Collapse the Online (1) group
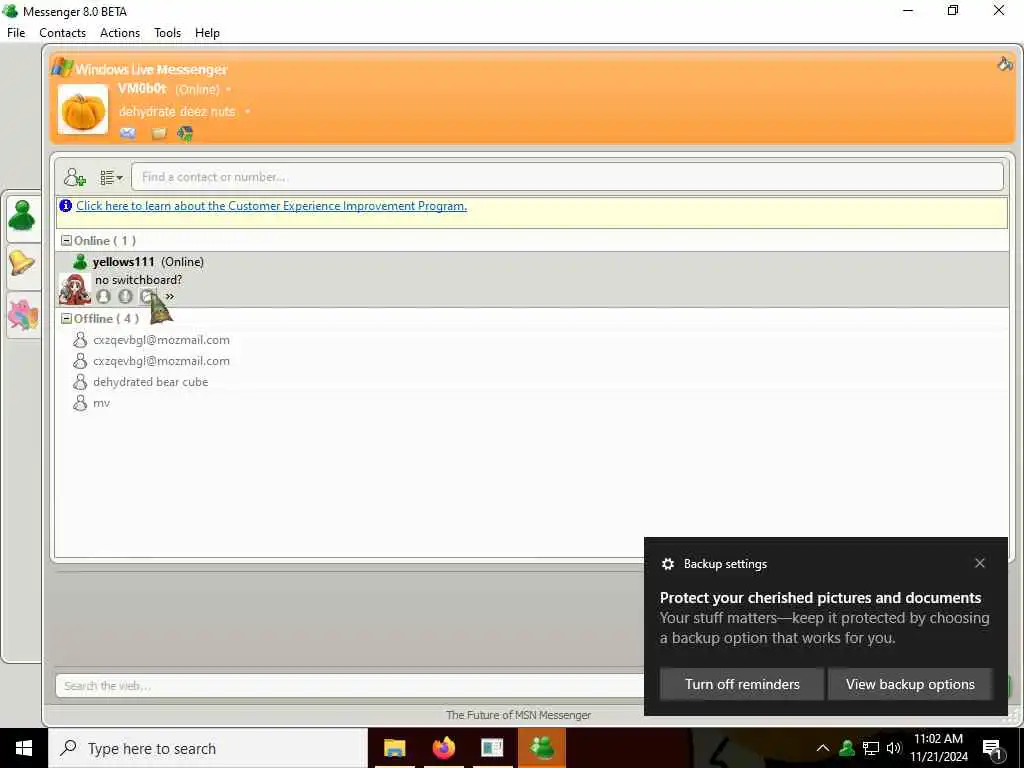 coord(66,240)
